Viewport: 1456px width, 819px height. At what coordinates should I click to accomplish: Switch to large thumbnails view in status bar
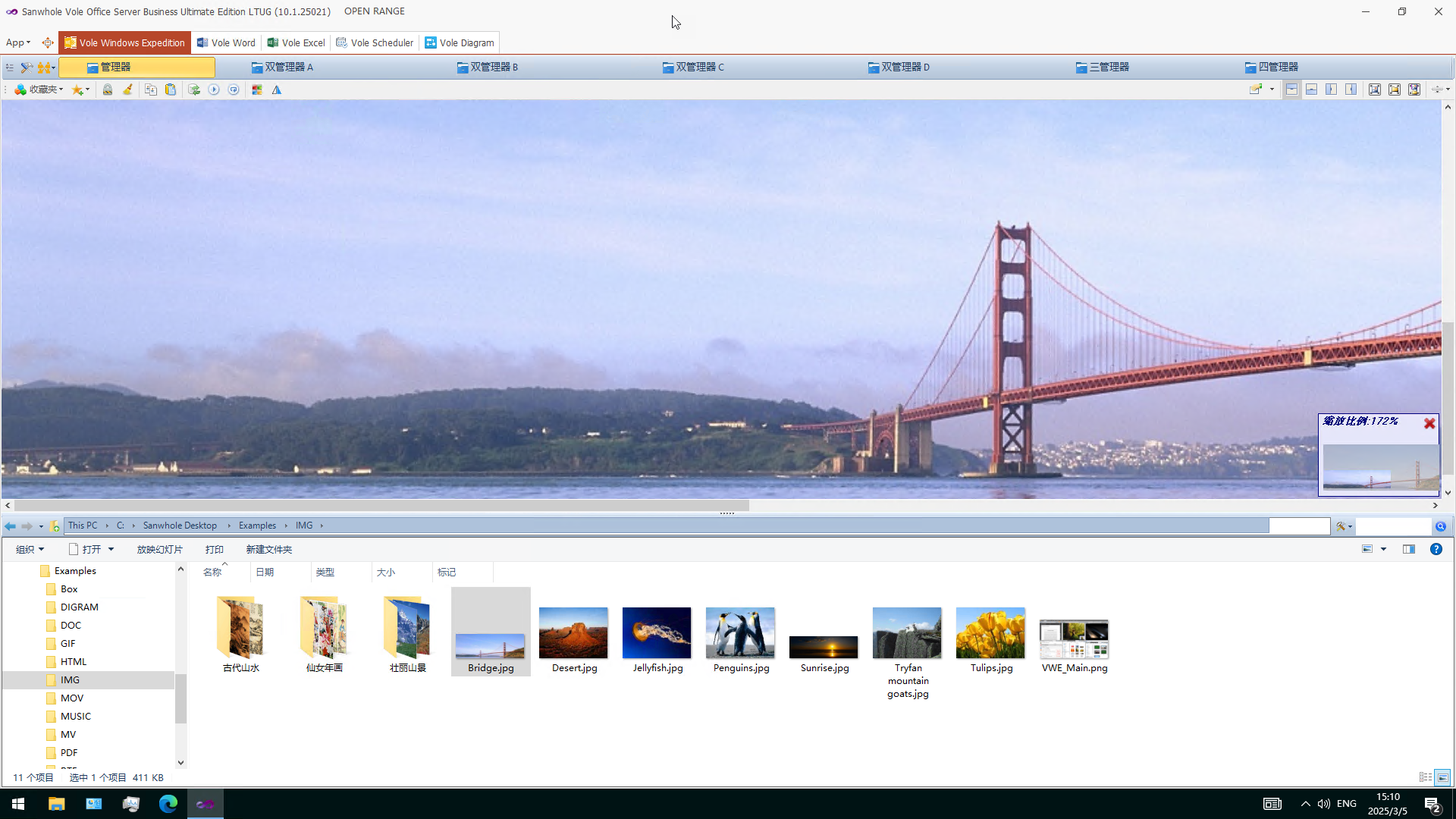click(x=1443, y=777)
